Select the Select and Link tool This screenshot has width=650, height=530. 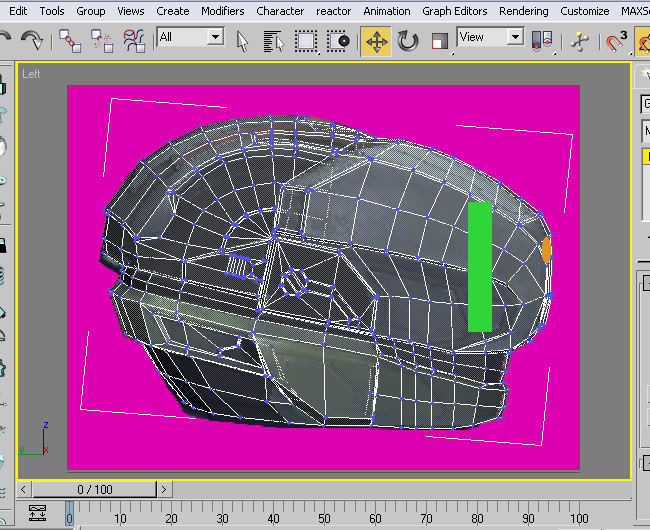pyautogui.click(x=70, y=41)
